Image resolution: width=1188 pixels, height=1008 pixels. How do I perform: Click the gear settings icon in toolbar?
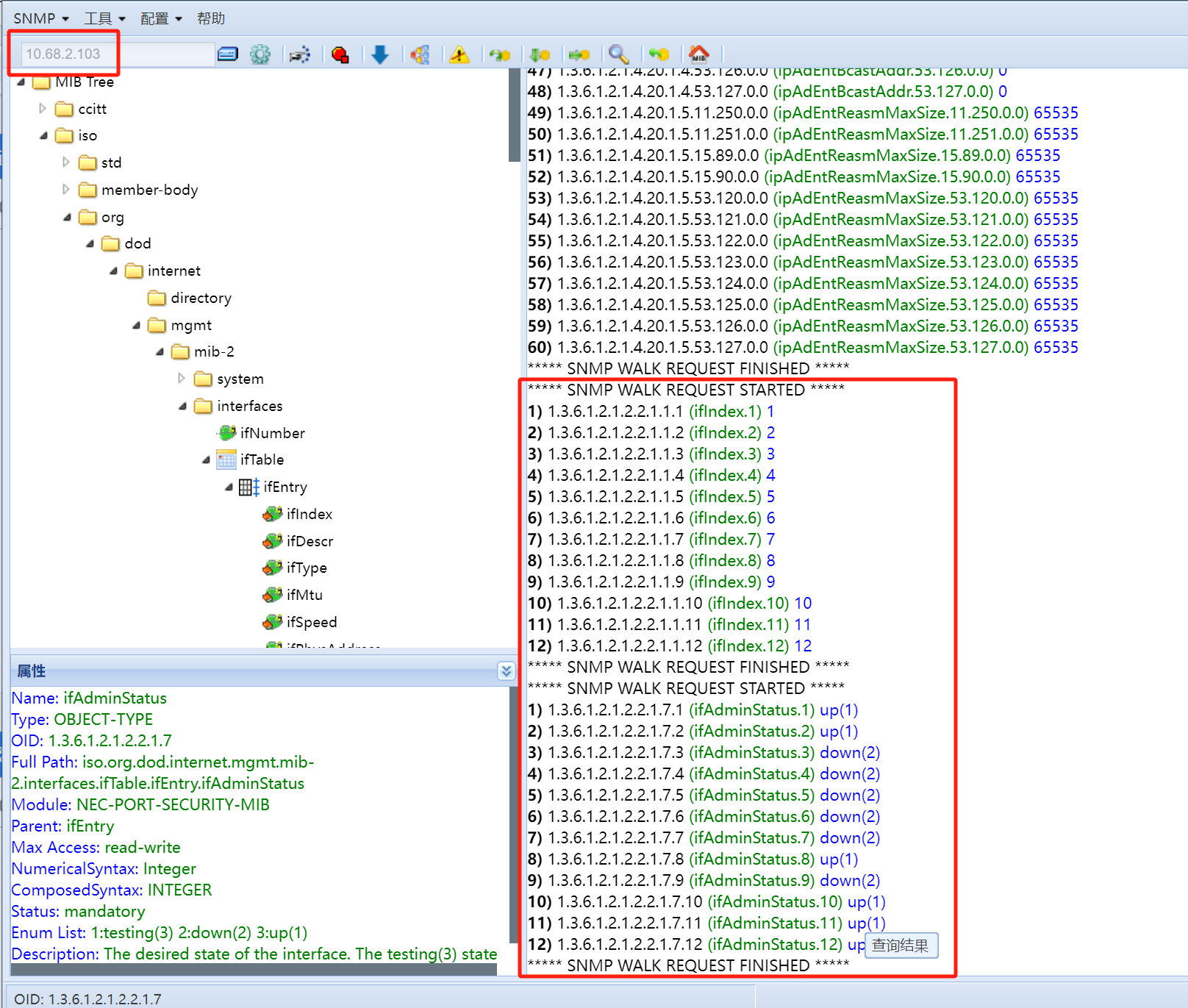(260, 54)
